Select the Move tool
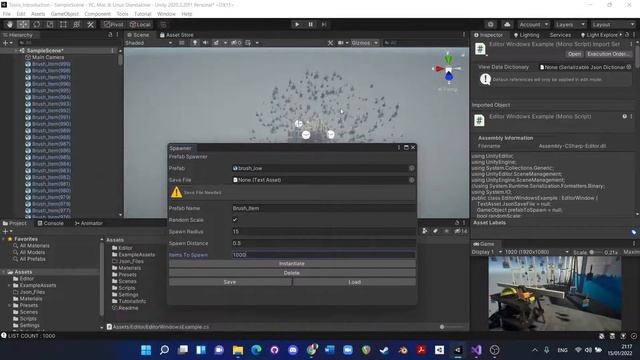Image resolution: width=640 pixels, height=360 pixels. pos(23,24)
